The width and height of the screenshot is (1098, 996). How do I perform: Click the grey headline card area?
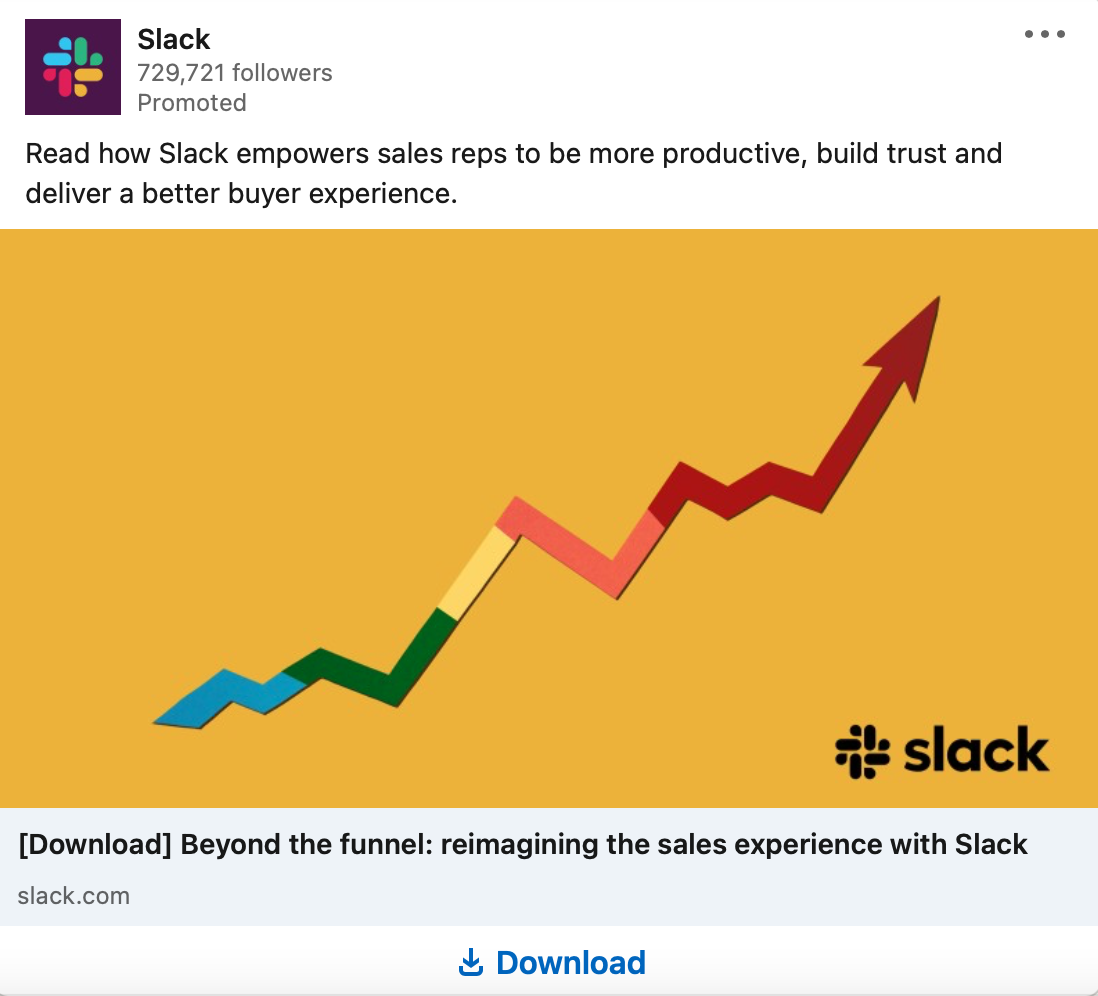click(x=549, y=867)
